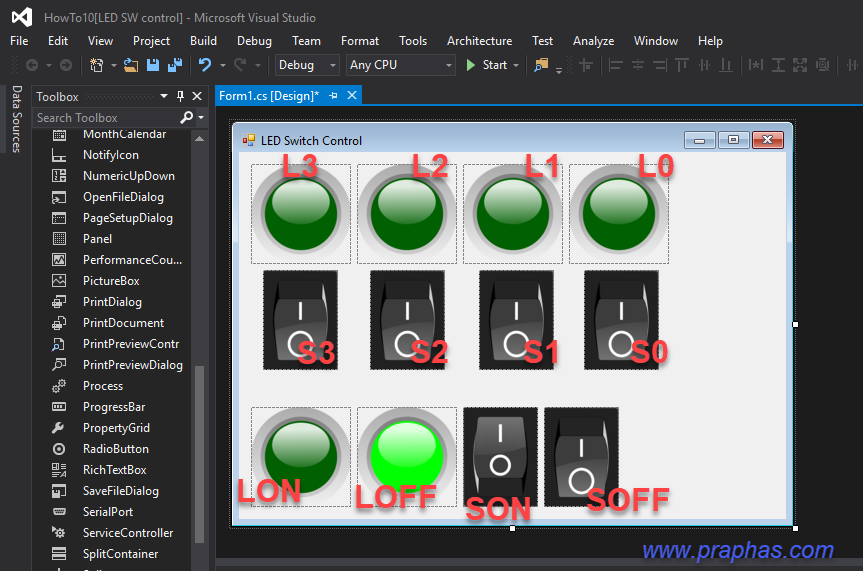The image size is (863, 574).
Task: Open the Architecture menu
Action: (x=479, y=41)
